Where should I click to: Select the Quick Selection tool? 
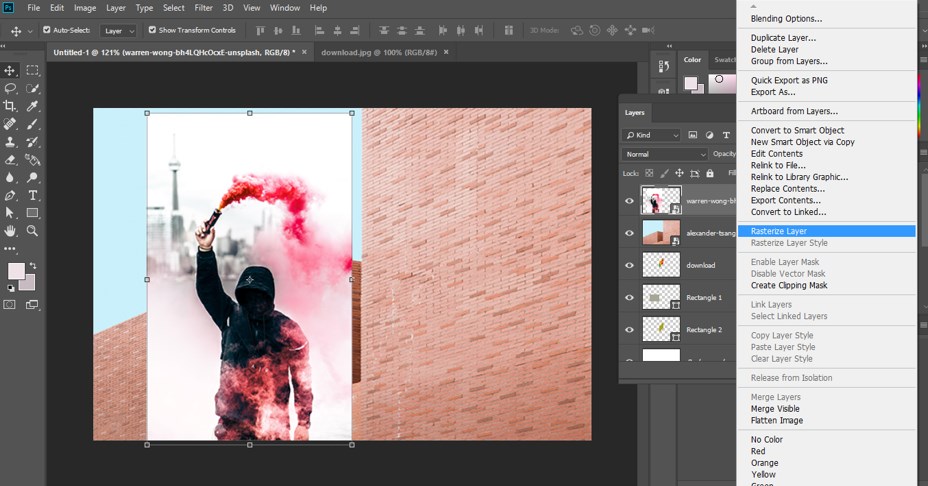click(x=33, y=88)
